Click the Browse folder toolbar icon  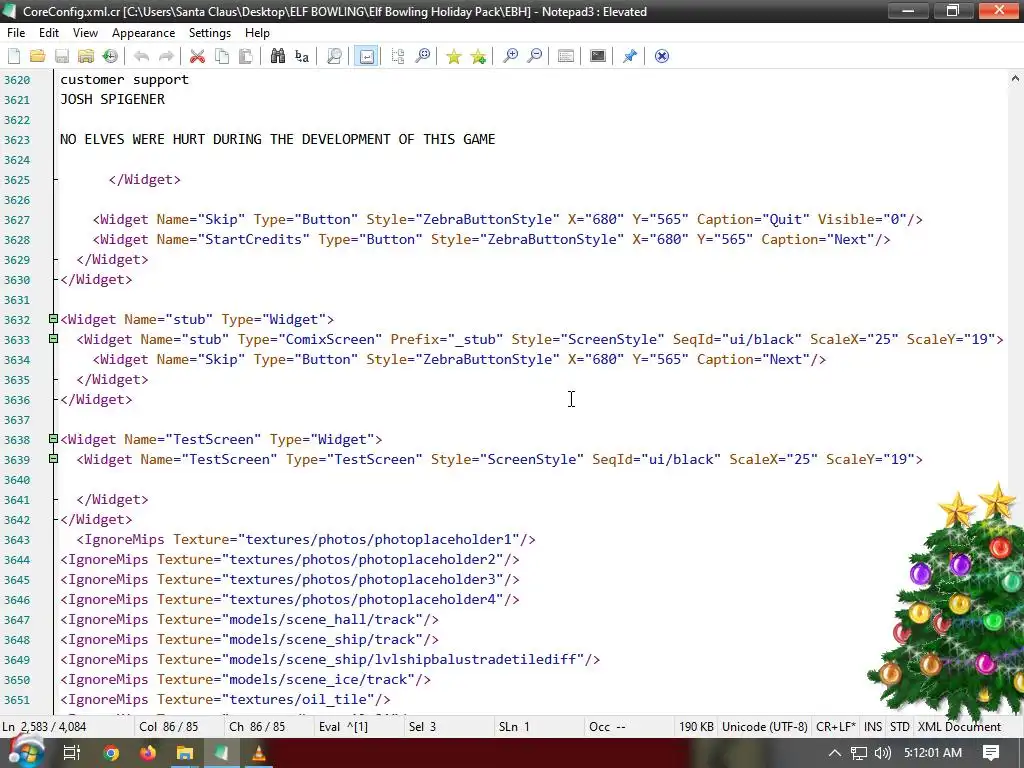pos(86,56)
